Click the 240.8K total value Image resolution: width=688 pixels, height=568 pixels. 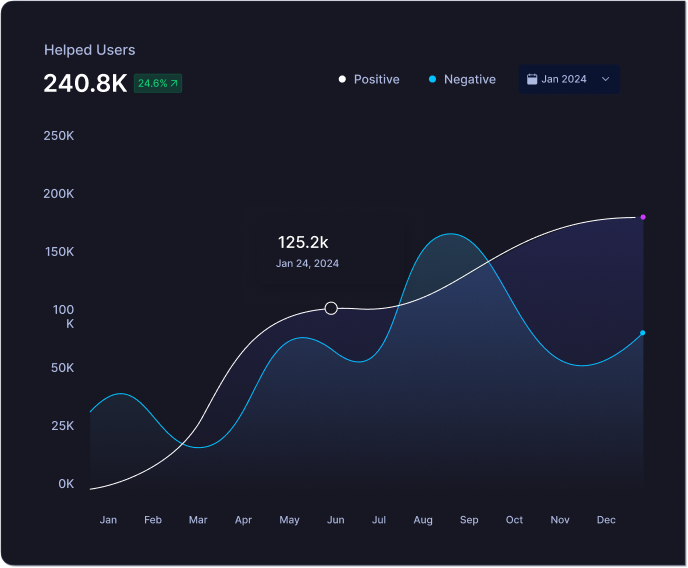pyautogui.click(x=85, y=83)
